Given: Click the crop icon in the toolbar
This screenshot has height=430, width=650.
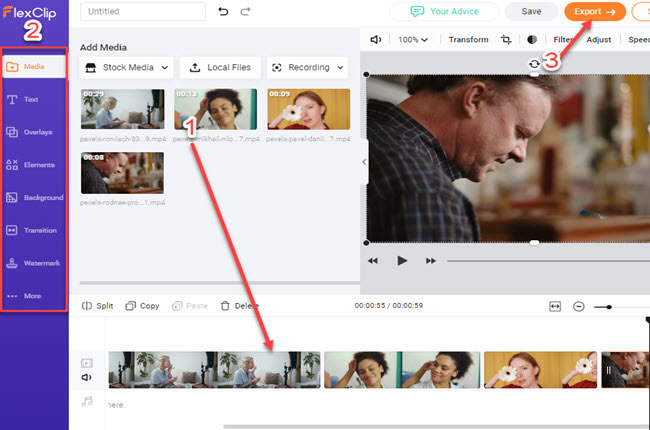Looking at the screenshot, I should pos(506,40).
